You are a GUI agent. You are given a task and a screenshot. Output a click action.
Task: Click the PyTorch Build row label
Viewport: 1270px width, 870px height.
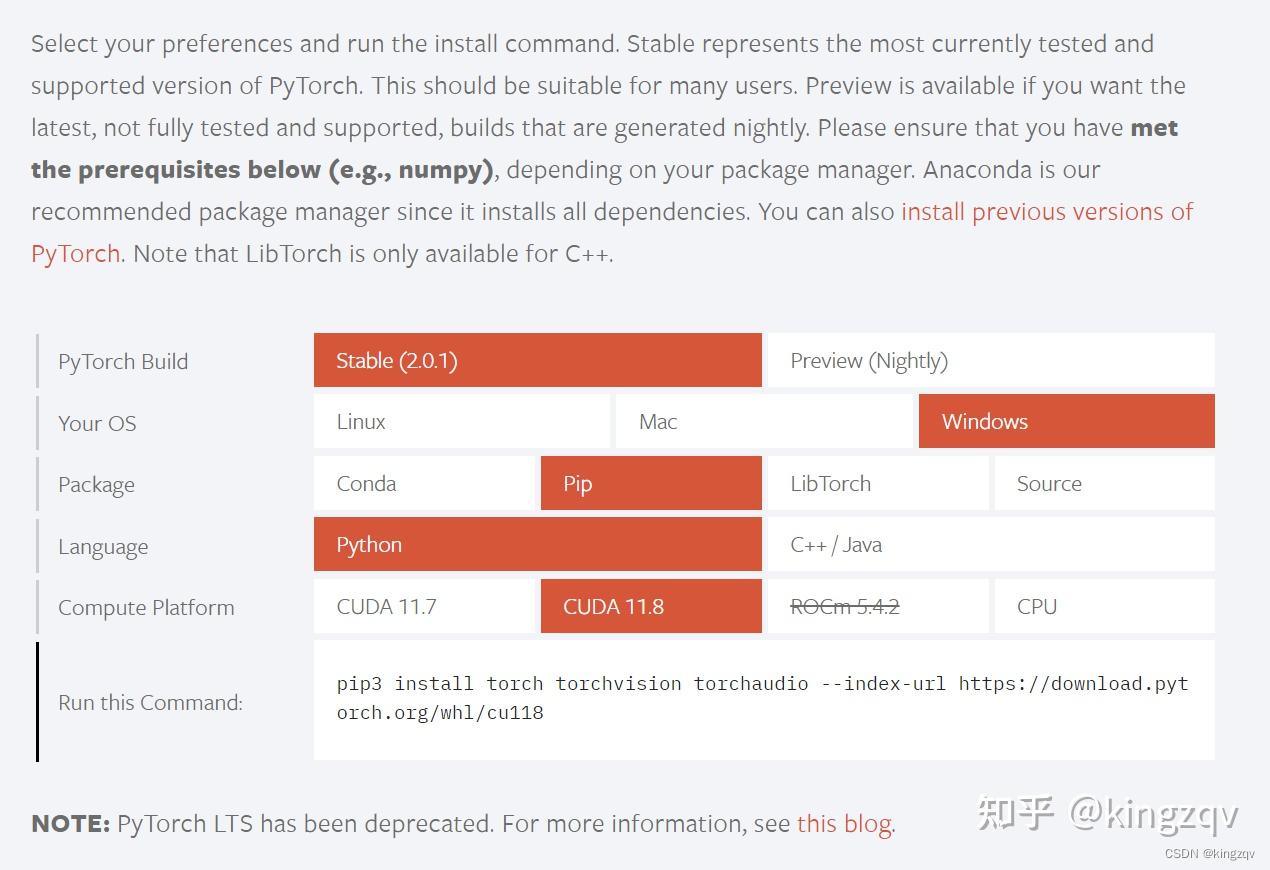pos(123,361)
